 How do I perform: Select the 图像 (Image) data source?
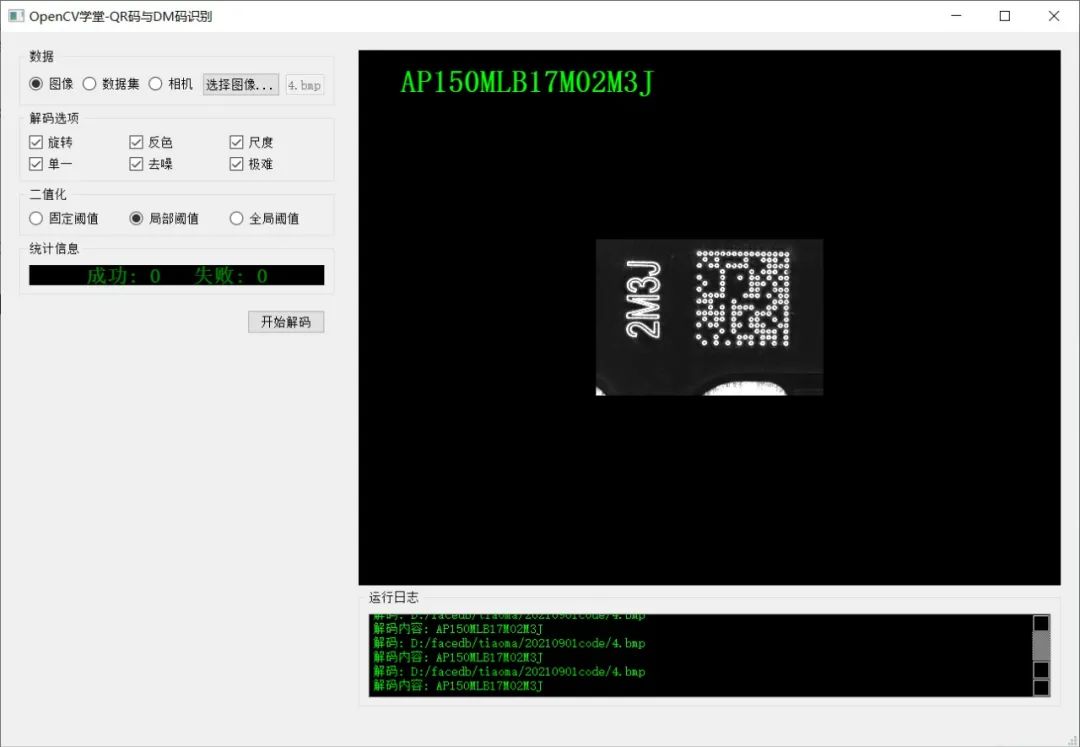pos(36,84)
